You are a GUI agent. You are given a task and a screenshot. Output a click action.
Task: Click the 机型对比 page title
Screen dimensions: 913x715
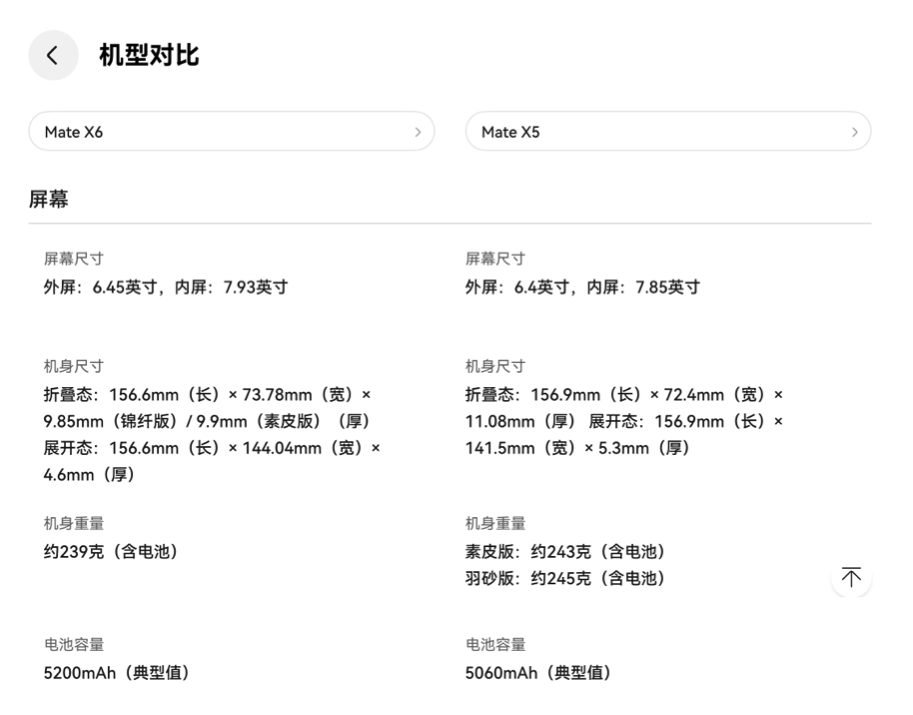click(149, 55)
